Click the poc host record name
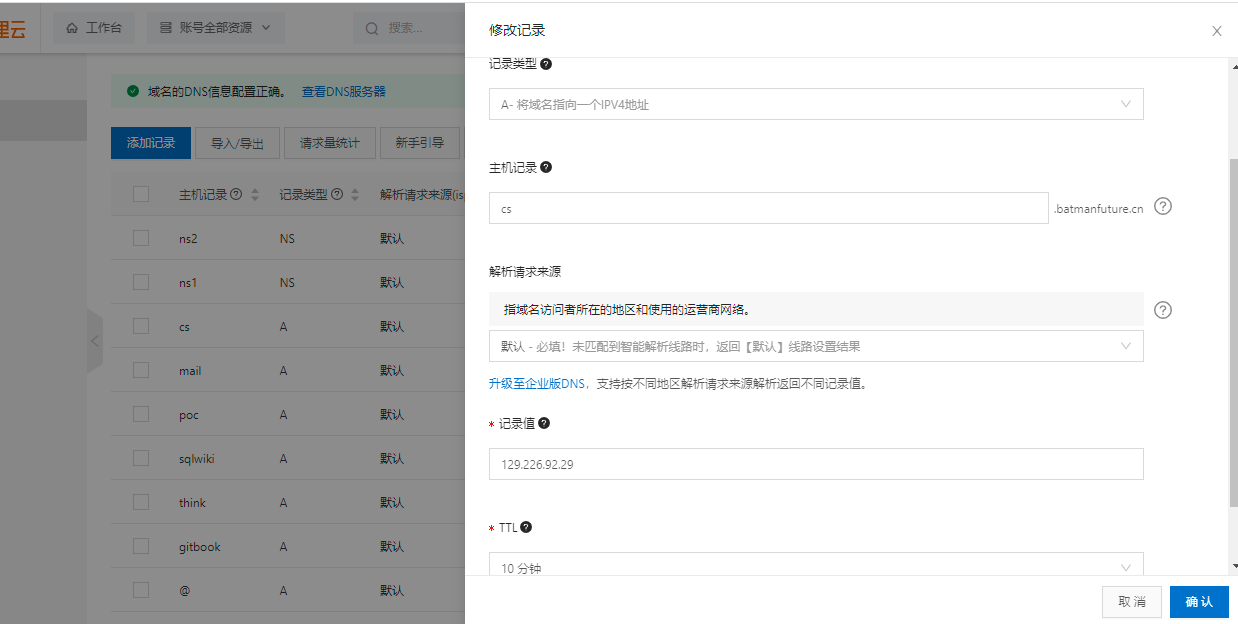 pyautogui.click(x=189, y=415)
